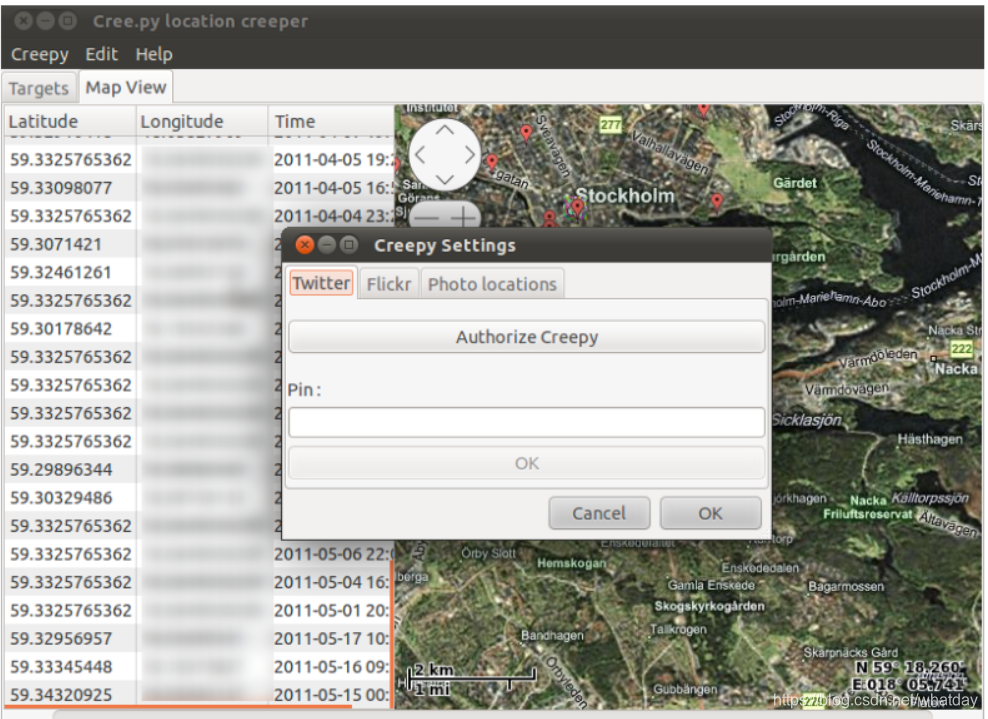Screen dimensions: 988x719
Task: Open the Photo locations tab
Action: tap(492, 284)
